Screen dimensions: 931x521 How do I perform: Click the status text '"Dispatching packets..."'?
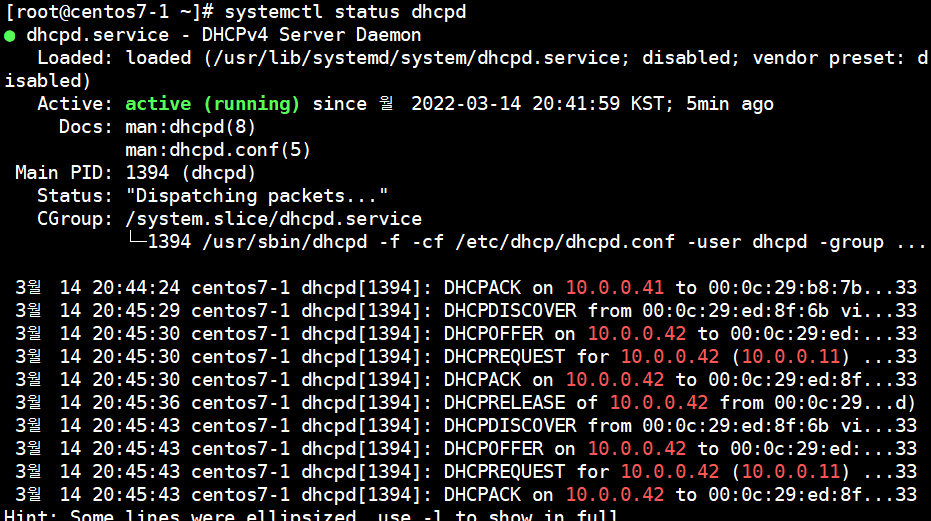pyautogui.click(x=256, y=196)
